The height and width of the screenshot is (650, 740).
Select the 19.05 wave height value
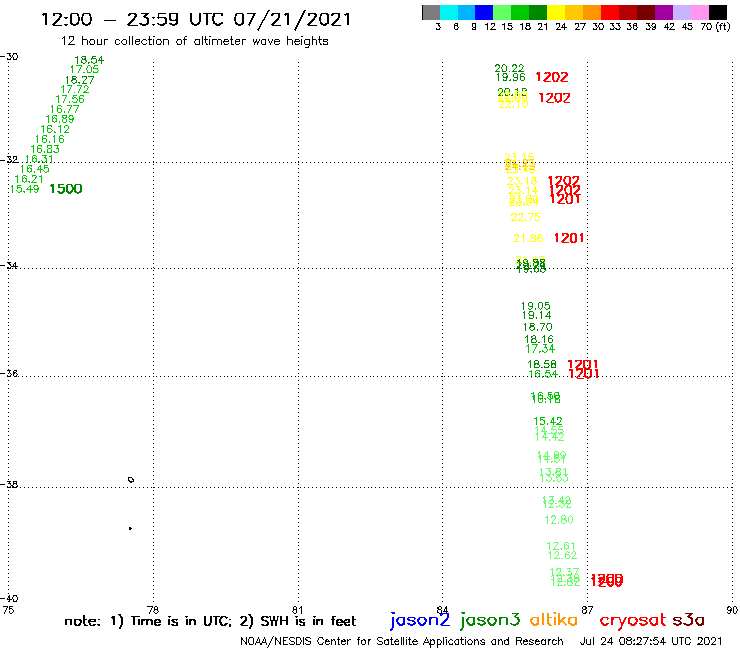(535, 306)
